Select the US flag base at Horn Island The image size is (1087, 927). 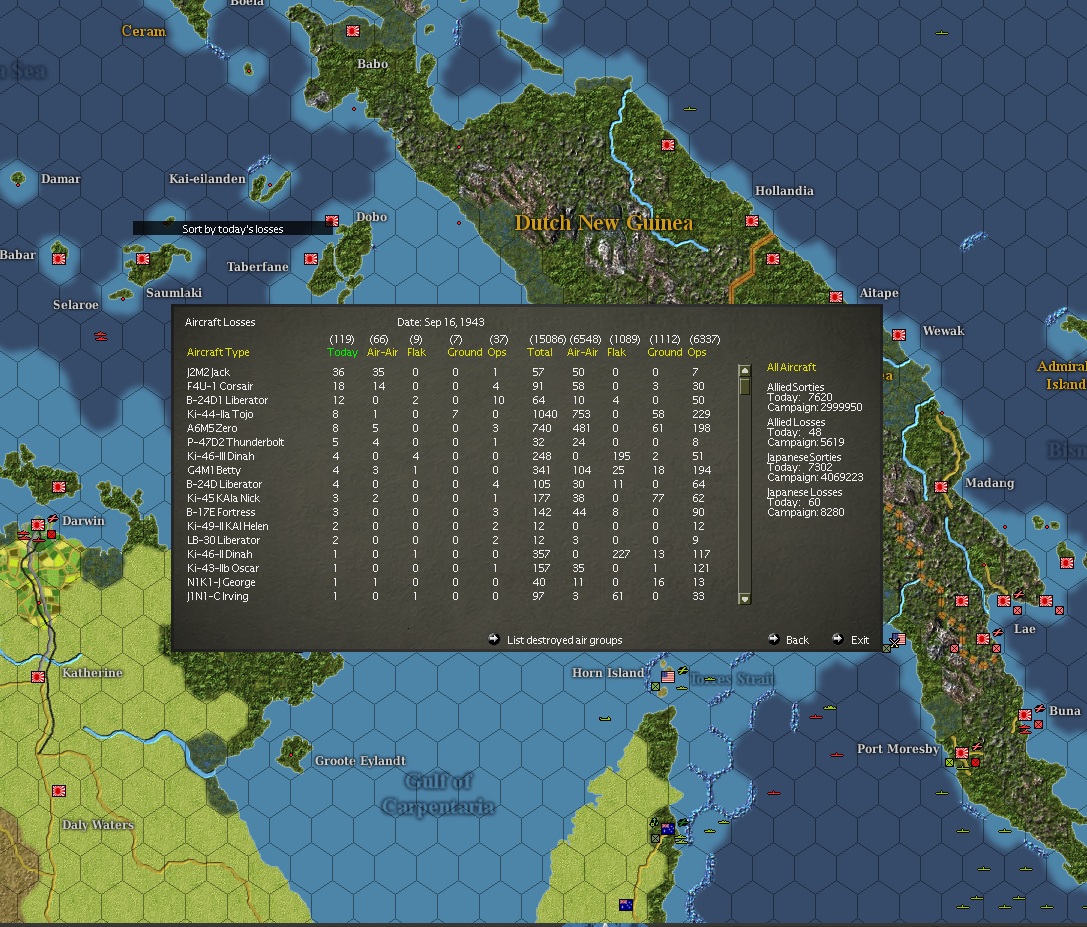tap(668, 677)
